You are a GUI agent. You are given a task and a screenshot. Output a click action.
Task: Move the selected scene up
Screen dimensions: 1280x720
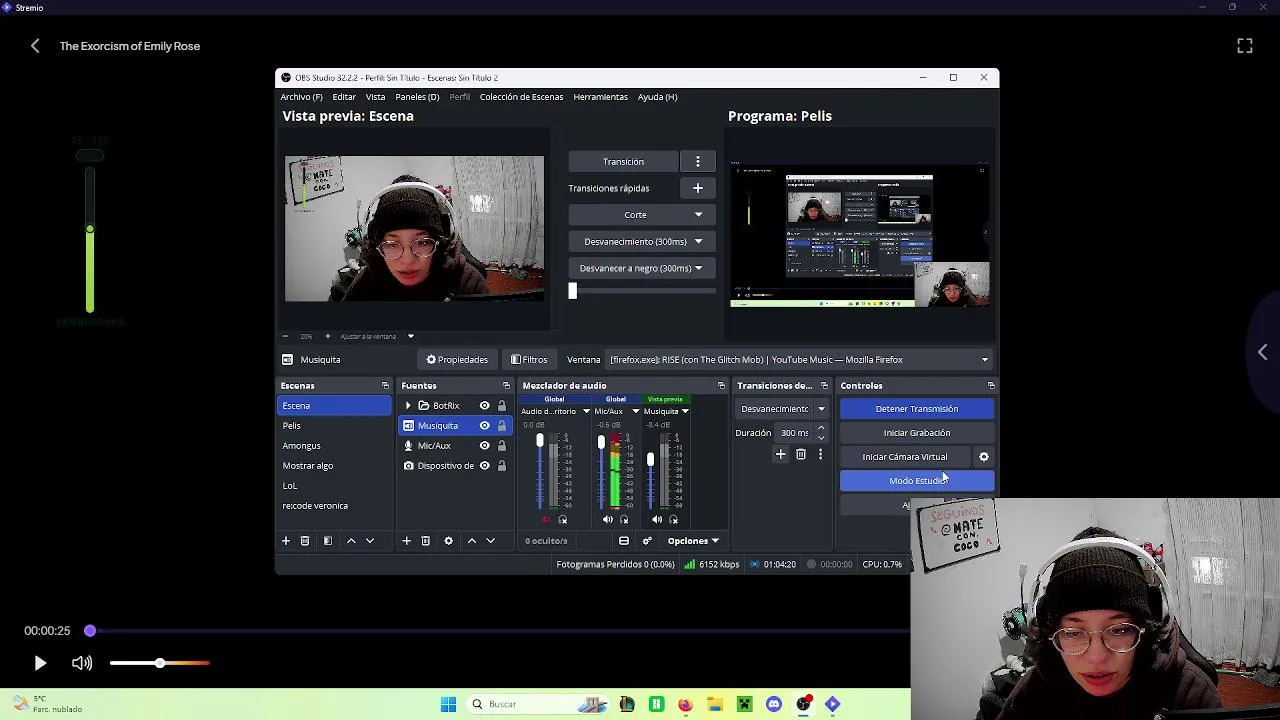(351, 541)
